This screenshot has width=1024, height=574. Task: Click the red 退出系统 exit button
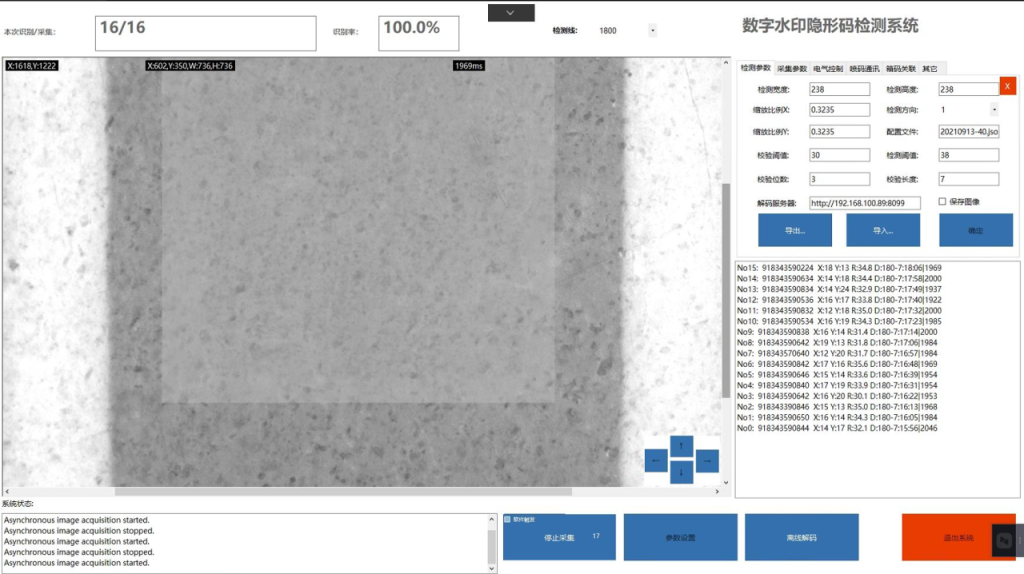(958, 537)
